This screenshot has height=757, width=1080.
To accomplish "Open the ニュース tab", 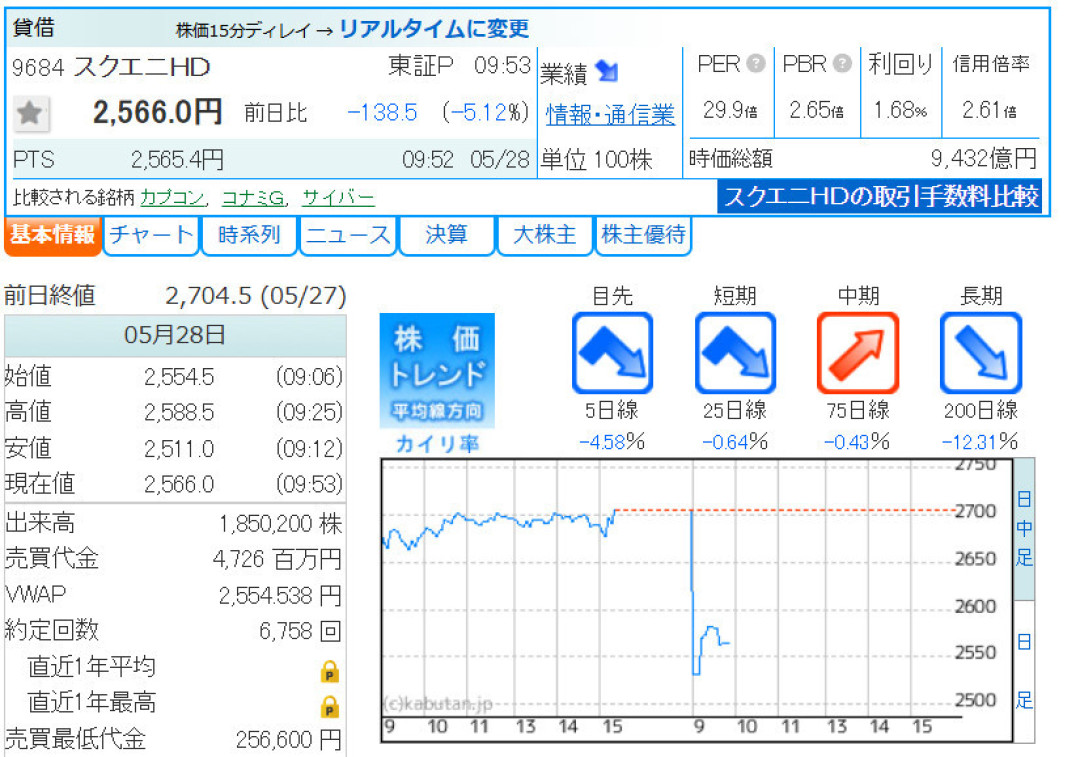I will pyautogui.click(x=348, y=236).
